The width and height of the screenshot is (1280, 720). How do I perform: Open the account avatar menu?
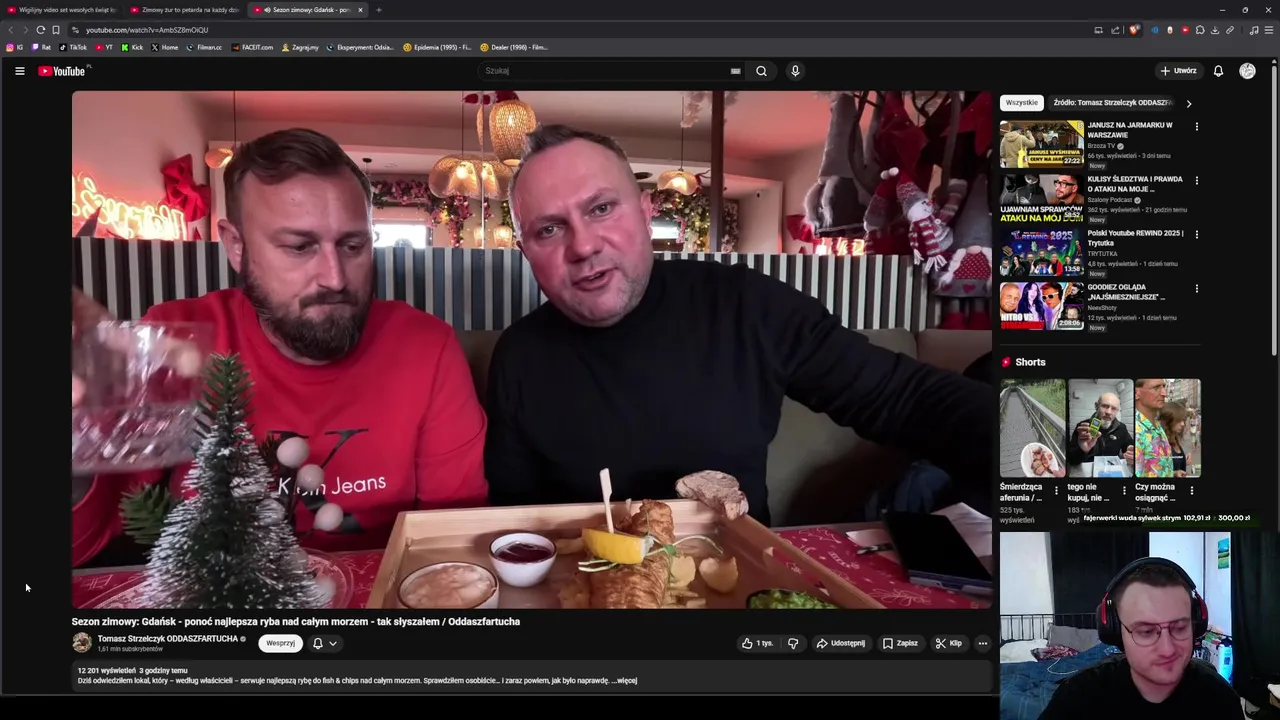(1247, 71)
